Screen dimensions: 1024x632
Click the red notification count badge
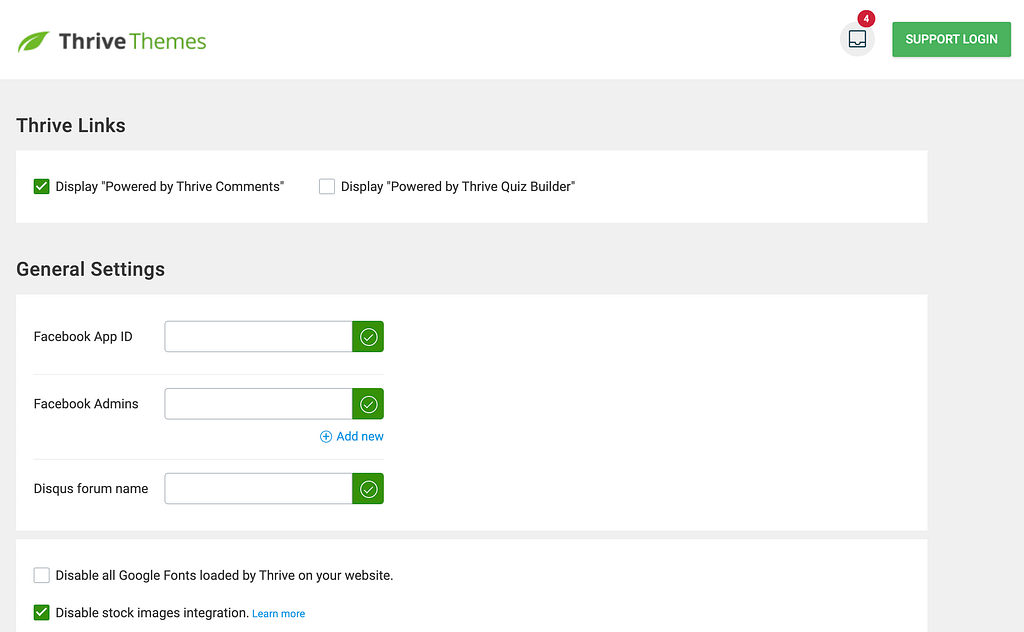click(866, 18)
